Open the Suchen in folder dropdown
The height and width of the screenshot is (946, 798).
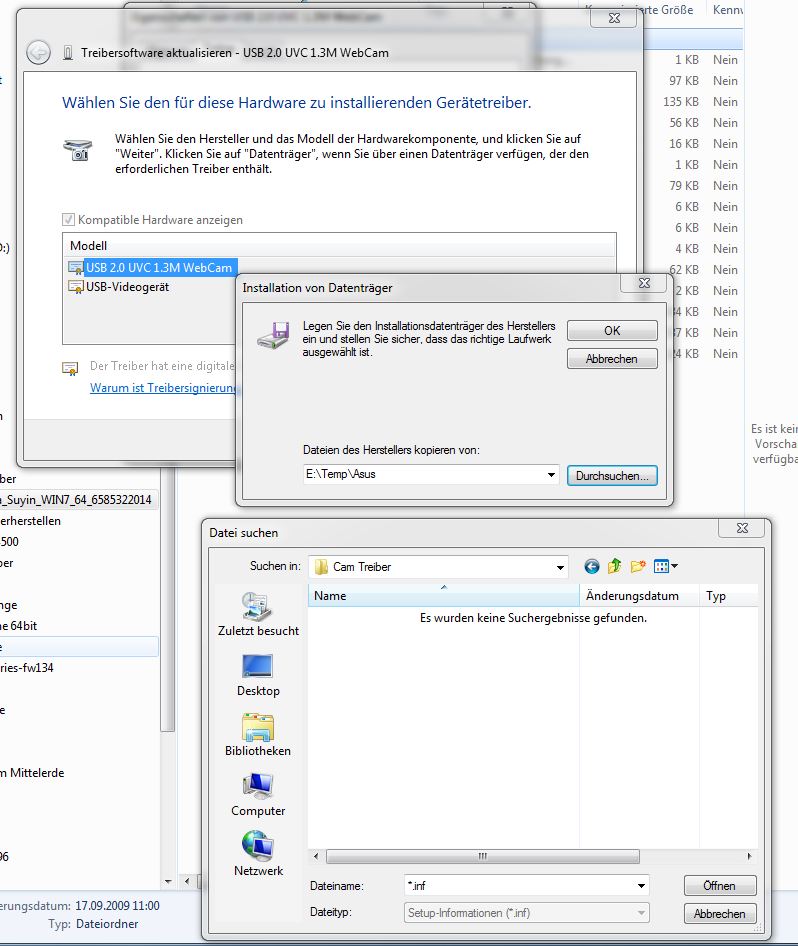pos(560,567)
